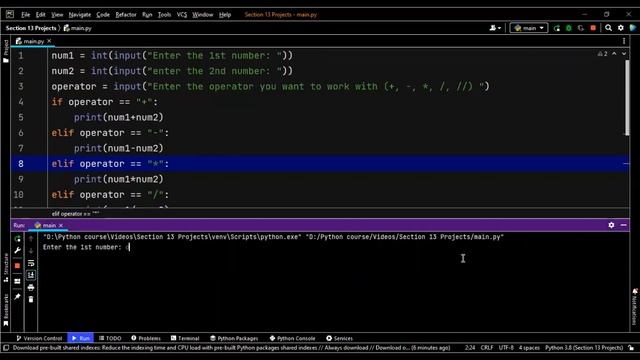Run with coverage toolbar icon
The width and height of the screenshot is (640, 360).
point(581,28)
